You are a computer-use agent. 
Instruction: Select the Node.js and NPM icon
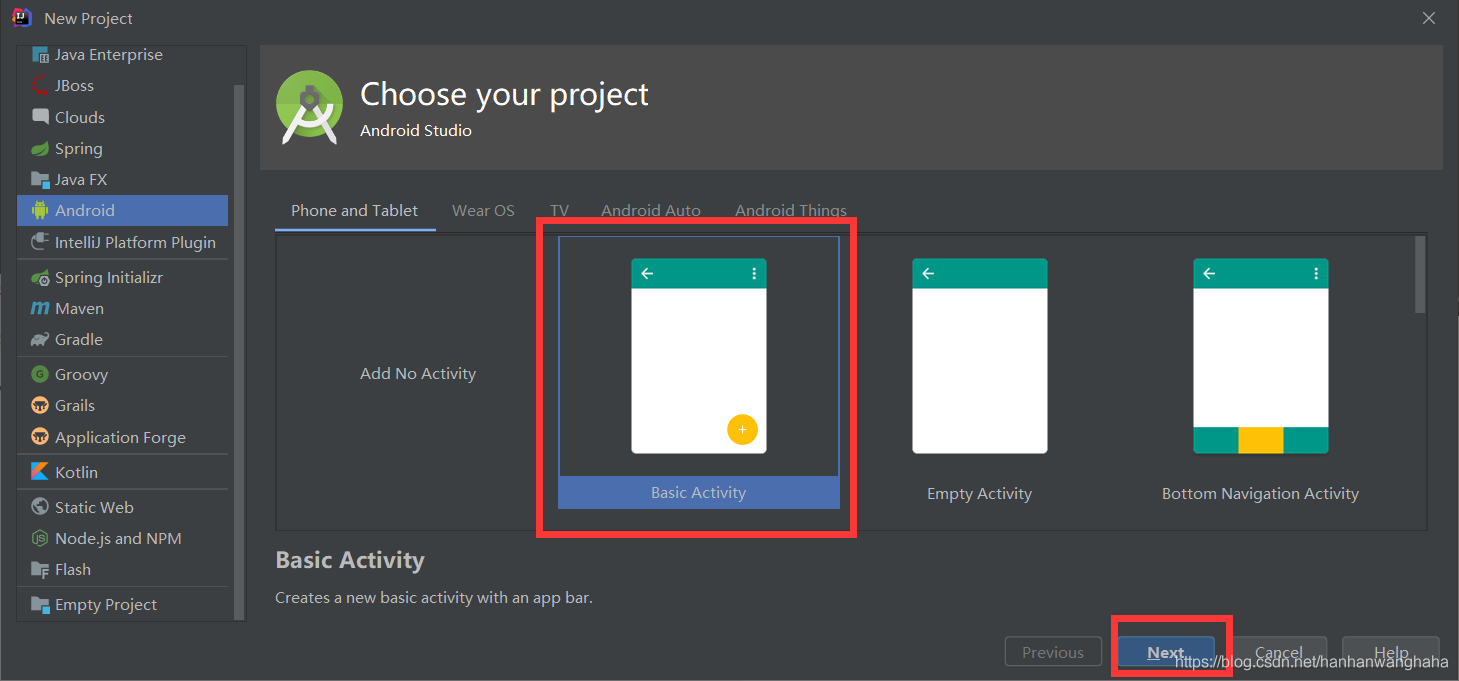[x=42, y=538]
